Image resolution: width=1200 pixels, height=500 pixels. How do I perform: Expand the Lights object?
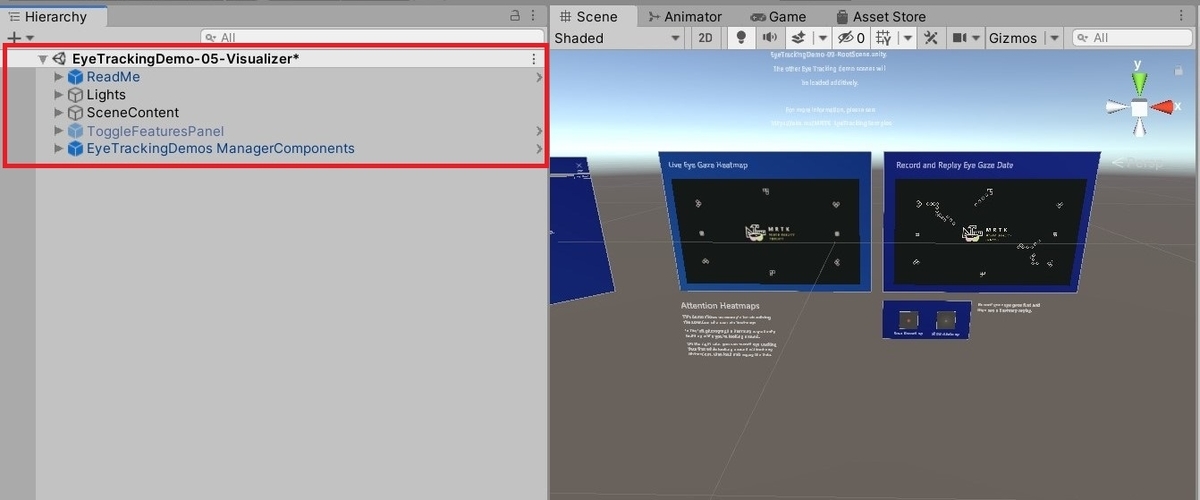(58, 95)
